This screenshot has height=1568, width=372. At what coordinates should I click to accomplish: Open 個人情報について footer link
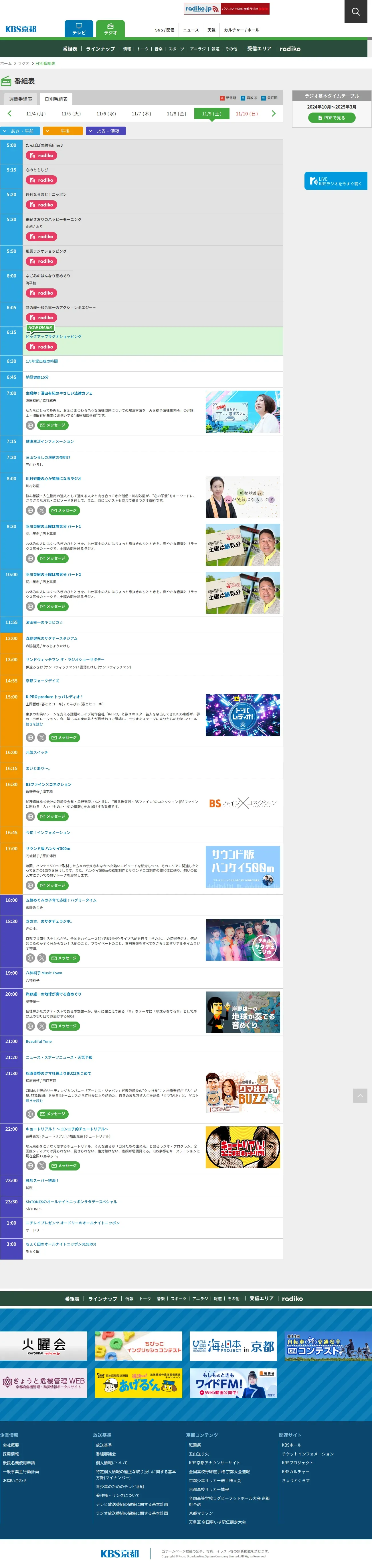point(112,1463)
